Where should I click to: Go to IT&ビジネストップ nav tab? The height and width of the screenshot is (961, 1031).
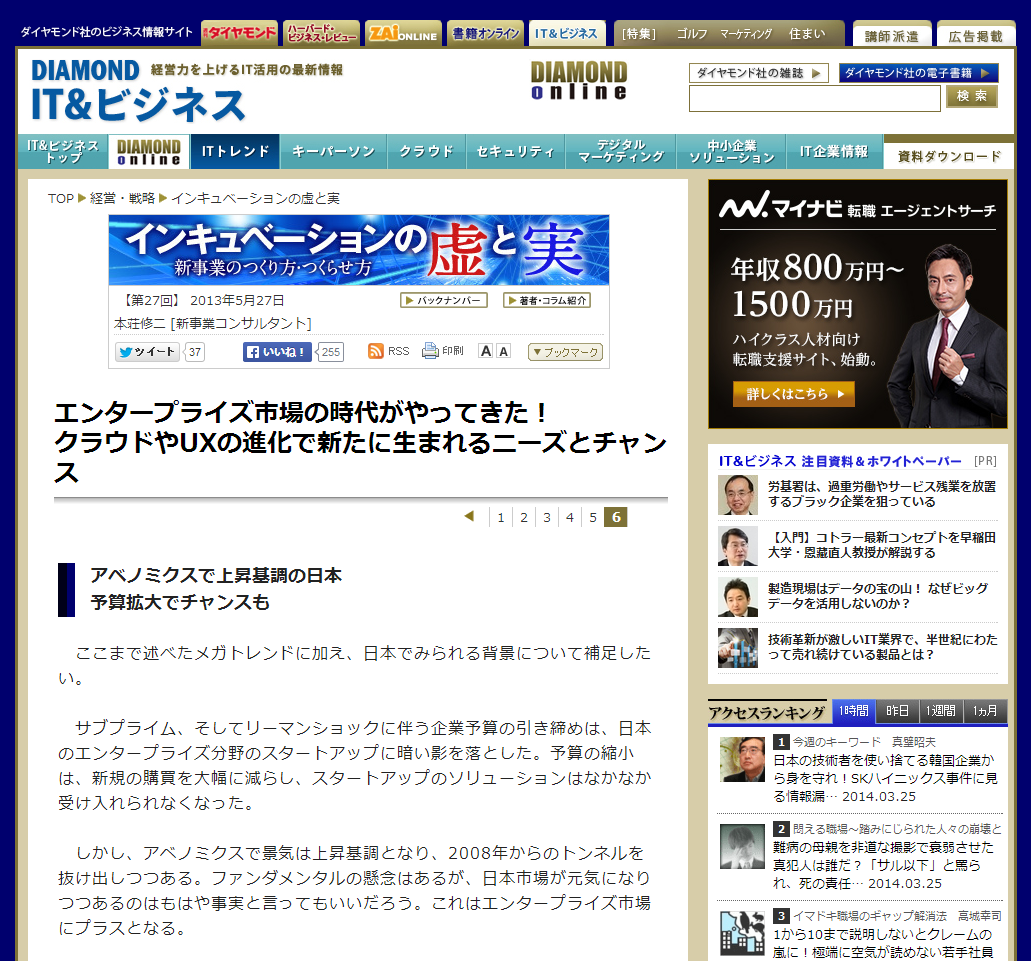(63, 152)
